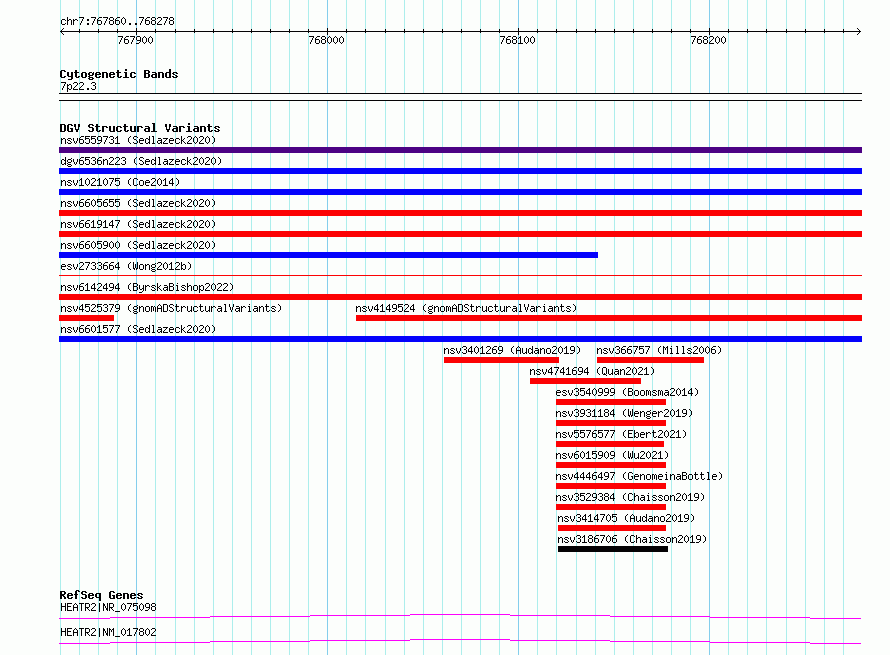This screenshot has width=890, height=655.
Task: Select the dgv6536n223 (Sedlazeck2020) label
Action: tap(141, 161)
